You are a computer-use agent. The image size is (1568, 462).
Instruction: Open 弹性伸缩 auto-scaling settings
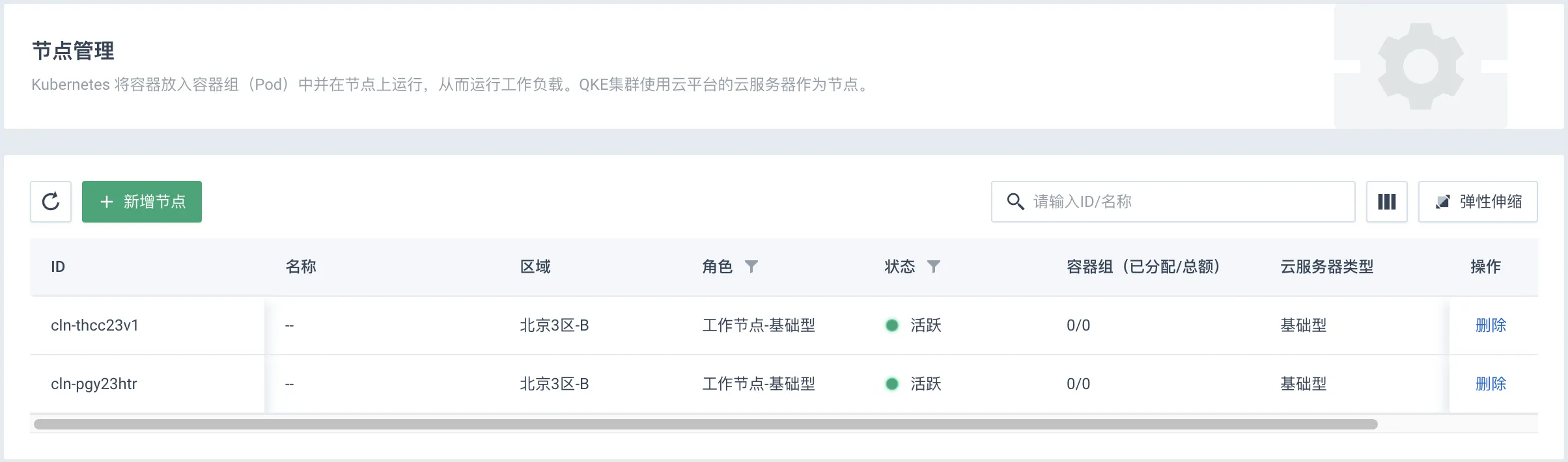1478,202
